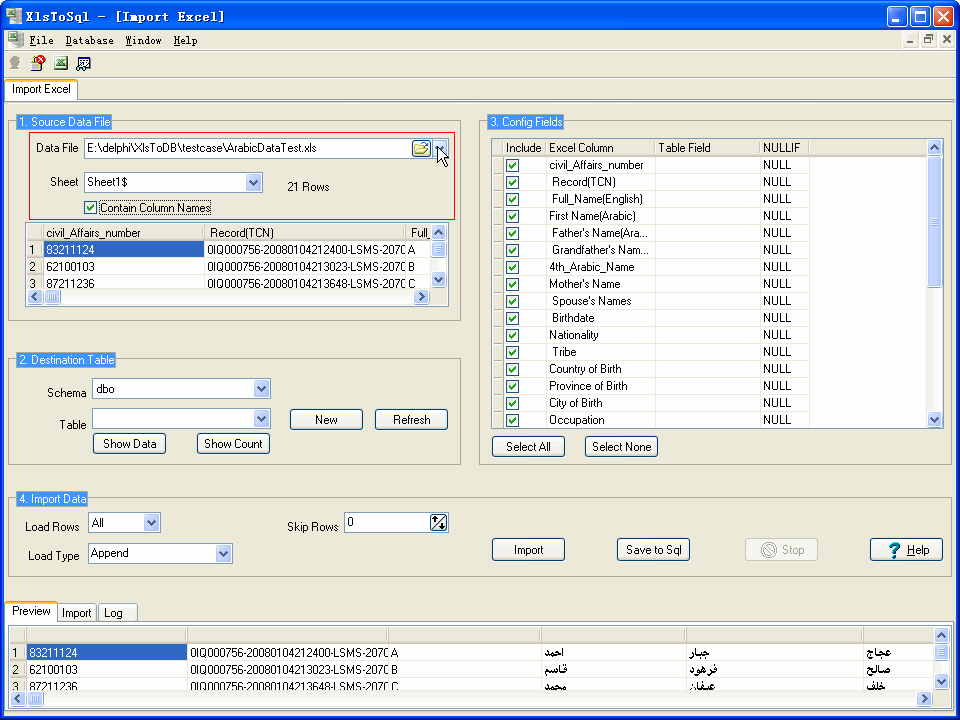Uncheck Include for civil_Affairs_number field

coord(512,165)
